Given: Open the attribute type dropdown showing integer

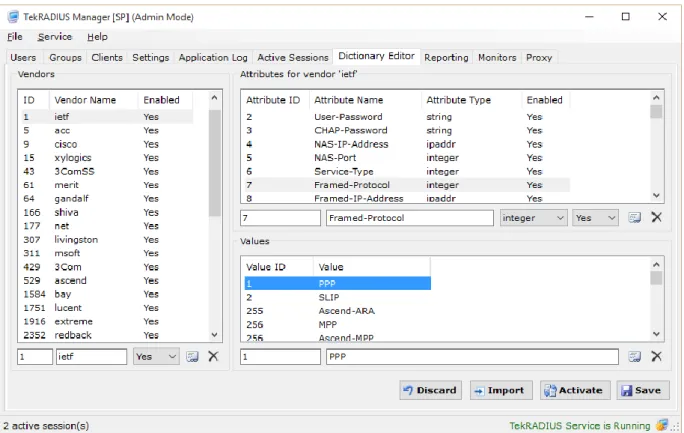Looking at the screenshot, I should point(533,218).
